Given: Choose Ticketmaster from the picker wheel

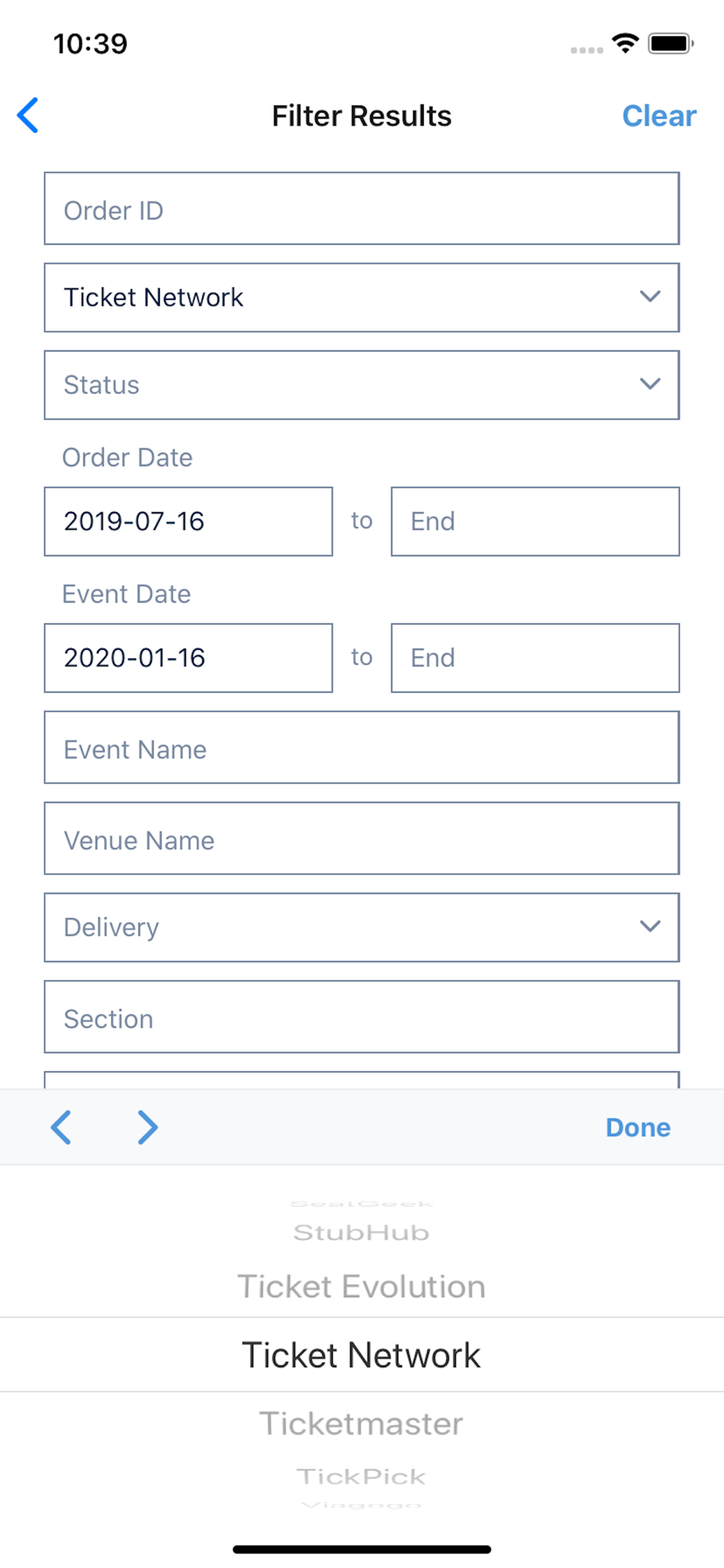Looking at the screenshot, I should point(361,1424).
